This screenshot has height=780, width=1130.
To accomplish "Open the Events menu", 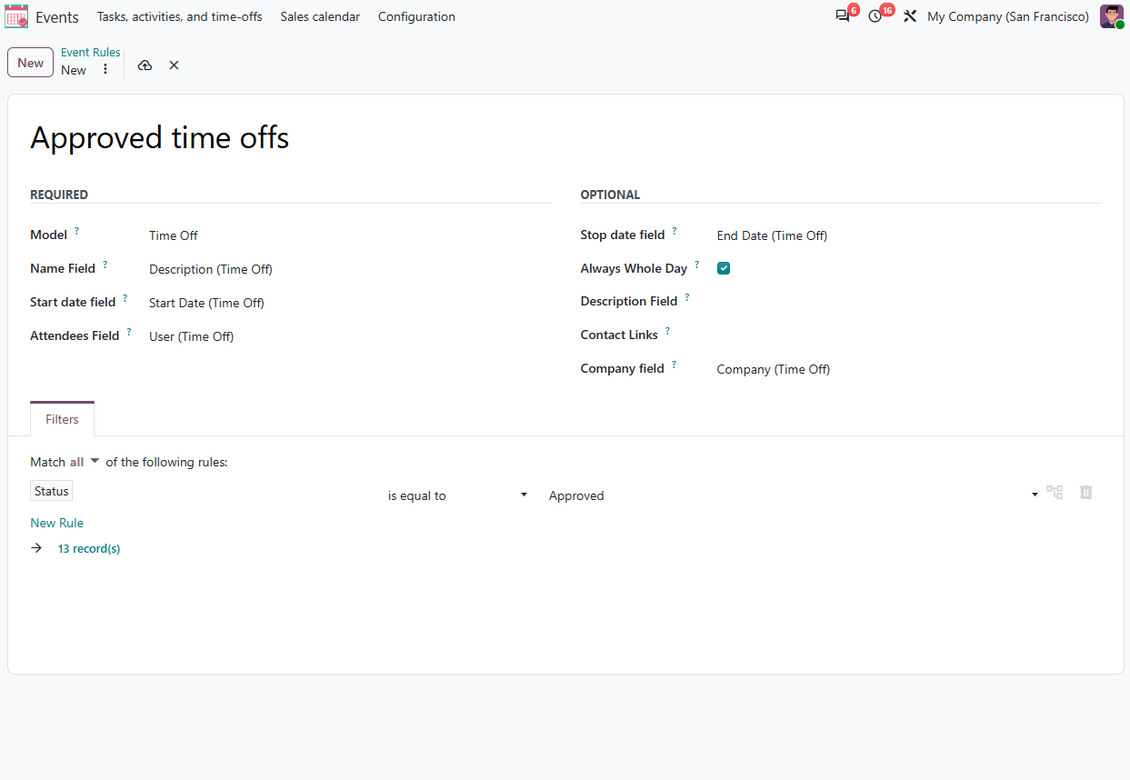I will coord(57,17).
